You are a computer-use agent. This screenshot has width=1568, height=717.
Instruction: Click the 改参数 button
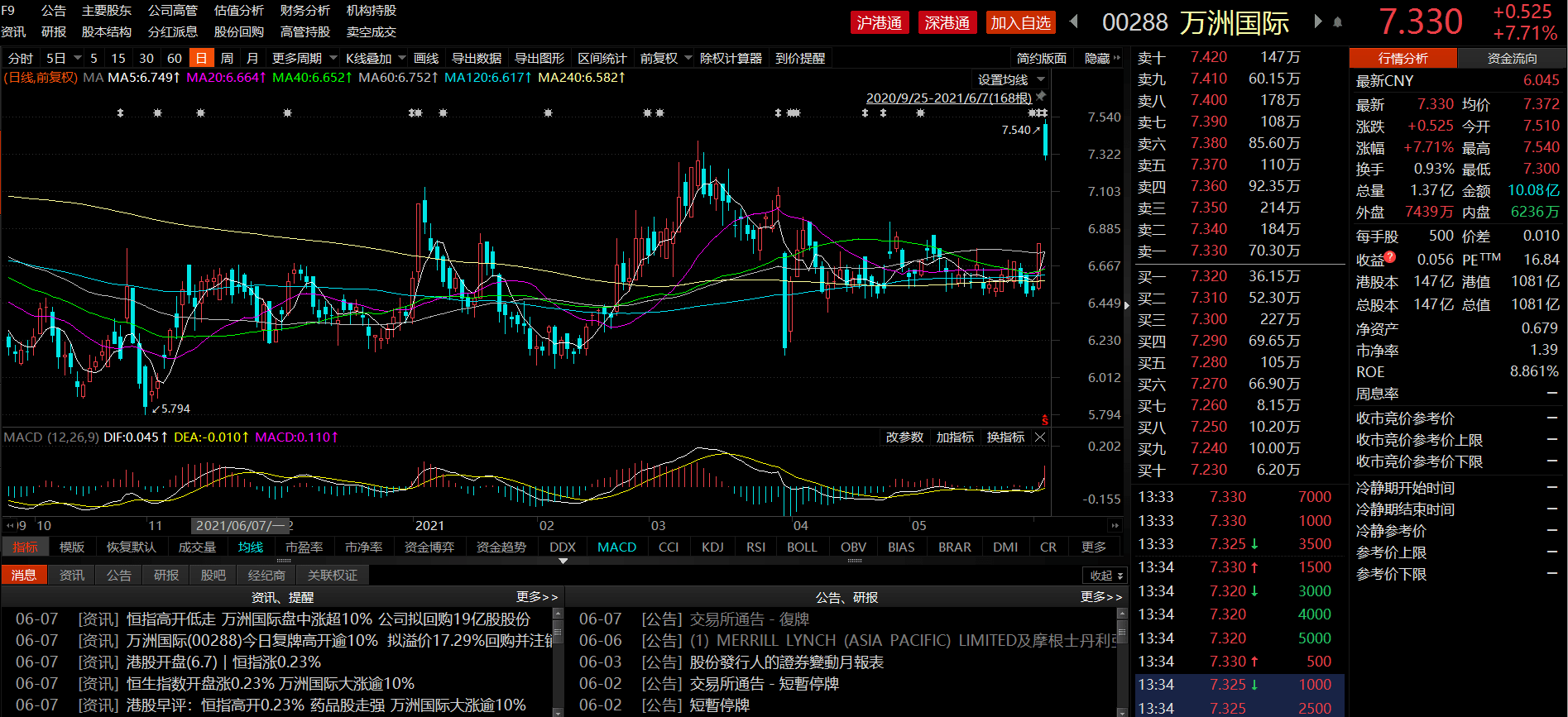click(904, 437)
